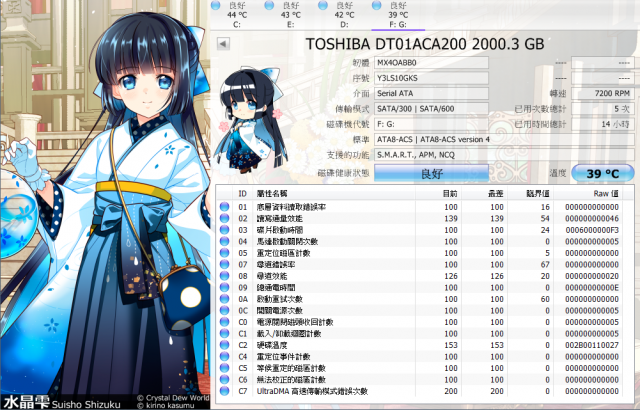Select raw value 00000000000E in row 09
The image size is (640, 410).
[x=592, y=288]
